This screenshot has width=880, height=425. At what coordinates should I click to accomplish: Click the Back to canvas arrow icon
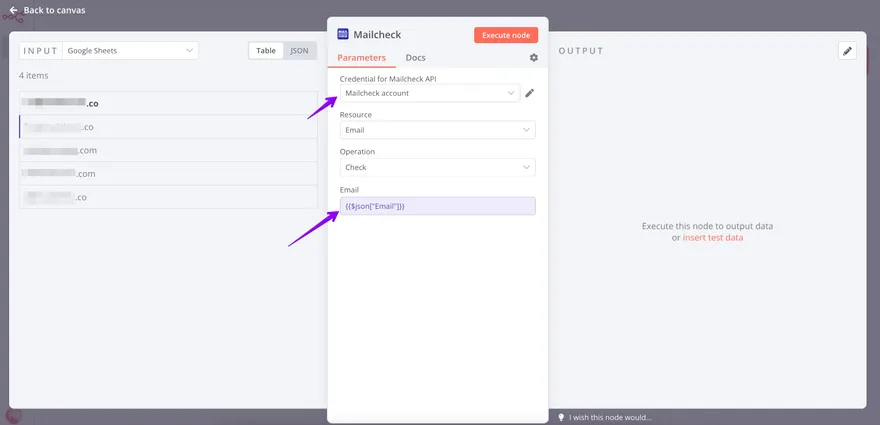pyautogui.click(x=13, y=10)
